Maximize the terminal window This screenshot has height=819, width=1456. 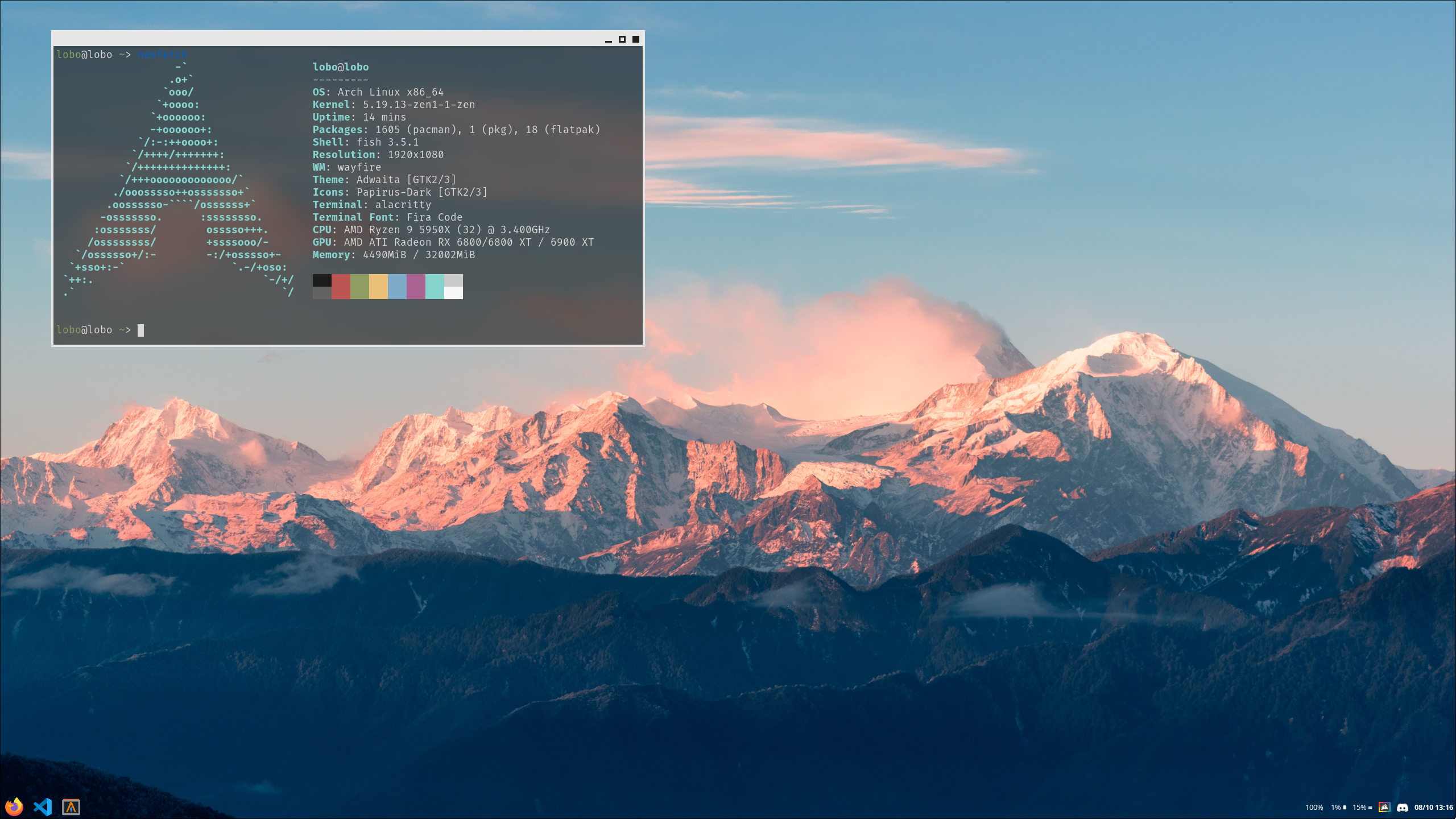pyautogui.click(x=622, y=39)
